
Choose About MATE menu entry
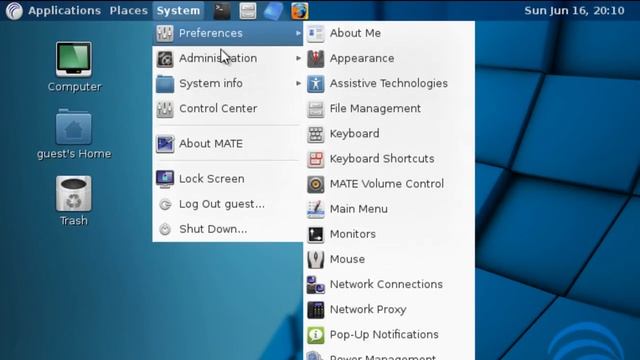tap(228, 144)
